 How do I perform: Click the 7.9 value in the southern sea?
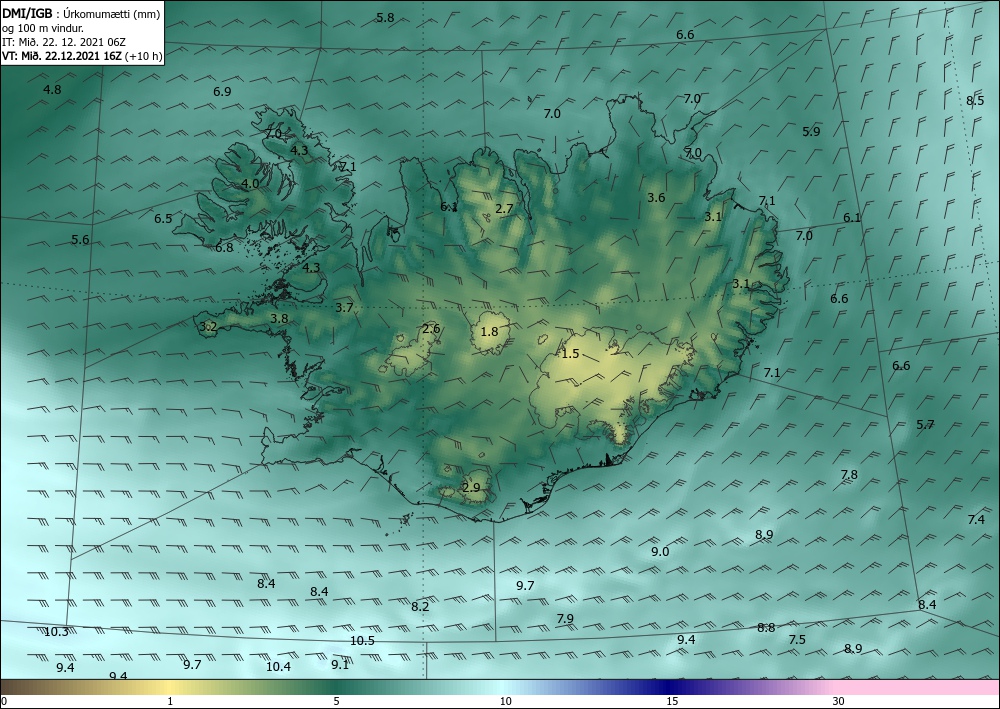pos(565,619)
